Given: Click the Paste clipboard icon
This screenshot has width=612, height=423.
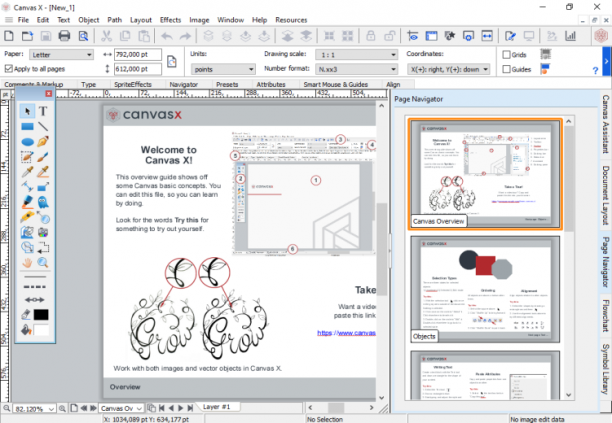Looking at the screenshot, I should pyautogui.click(x=144, y=36).
